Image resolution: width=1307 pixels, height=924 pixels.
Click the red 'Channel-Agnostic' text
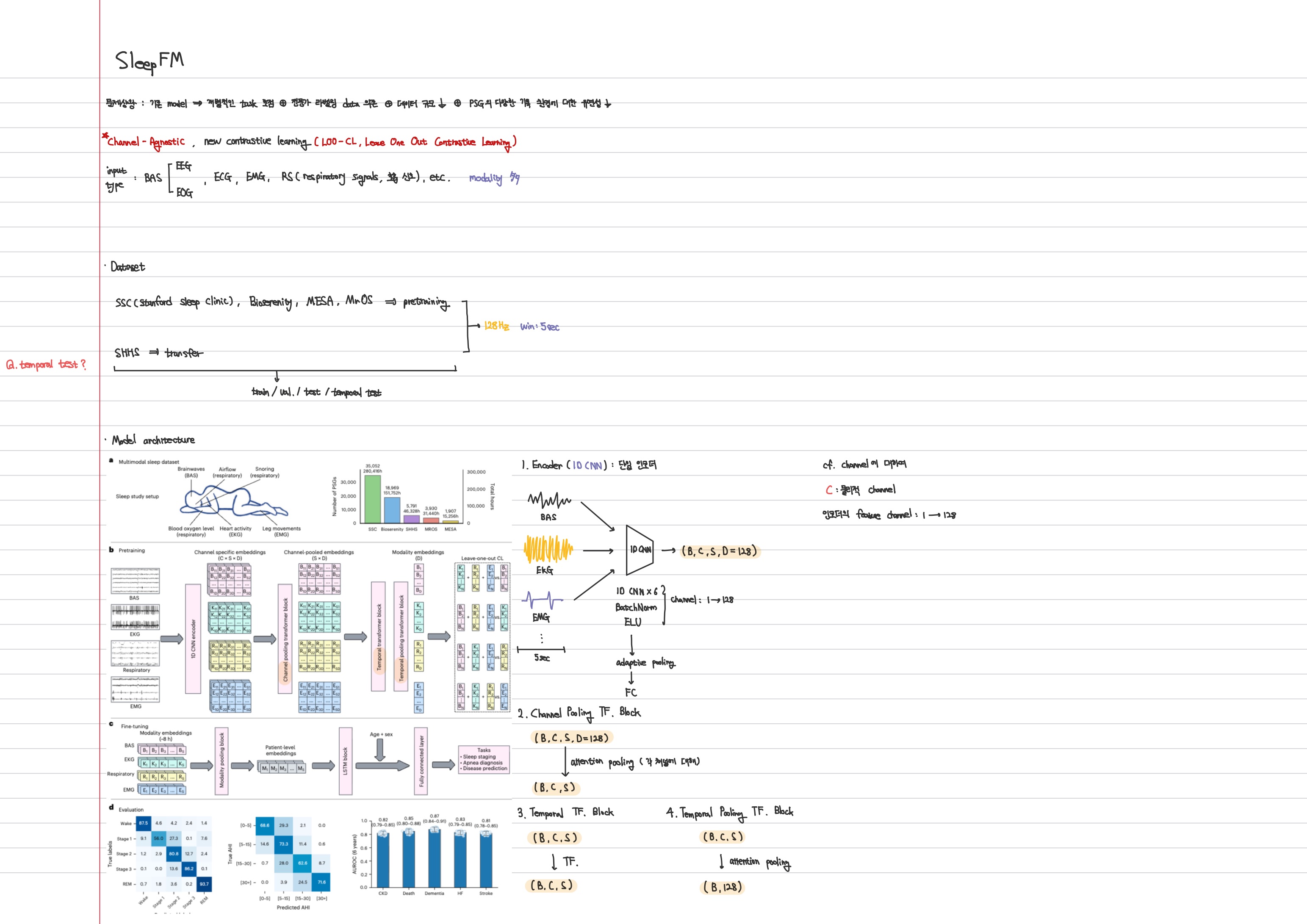(146, 142)
